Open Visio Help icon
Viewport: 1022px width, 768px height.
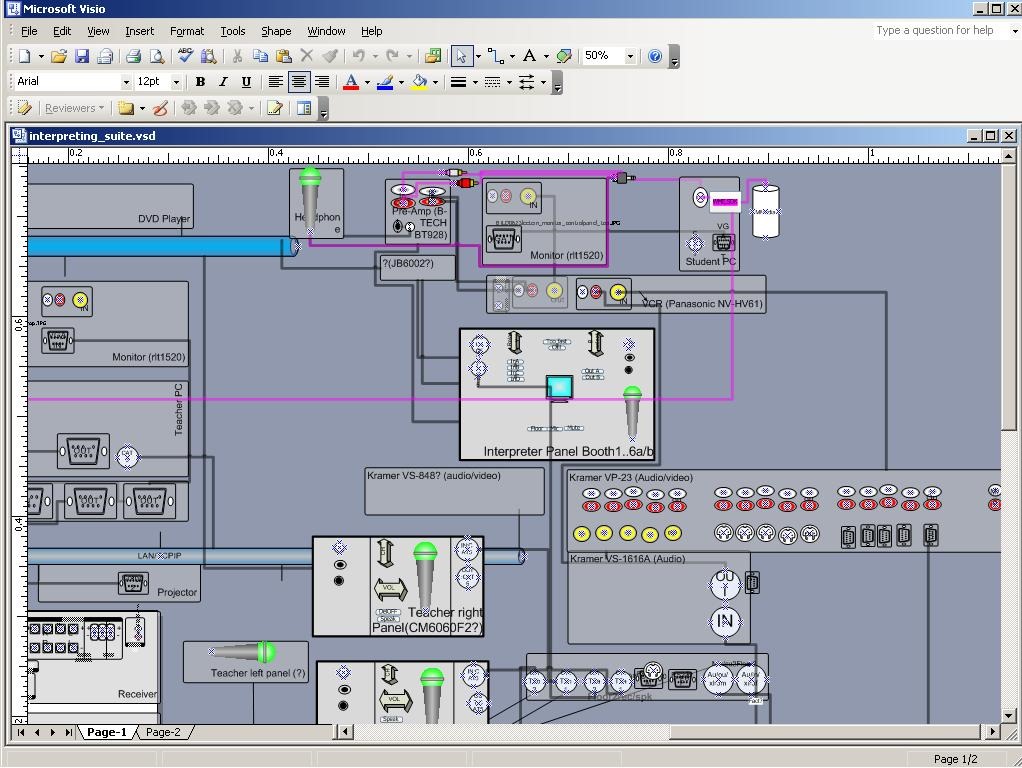[655, 56]
